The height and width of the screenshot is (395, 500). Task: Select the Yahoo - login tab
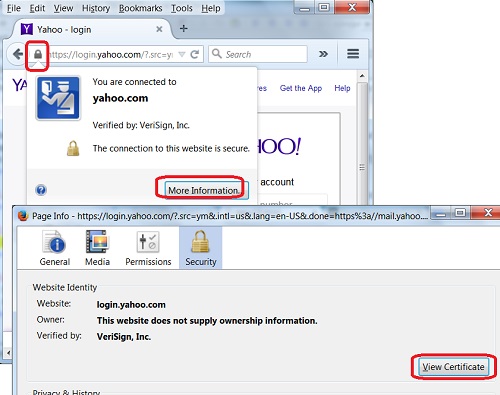[x=92, y=29]
